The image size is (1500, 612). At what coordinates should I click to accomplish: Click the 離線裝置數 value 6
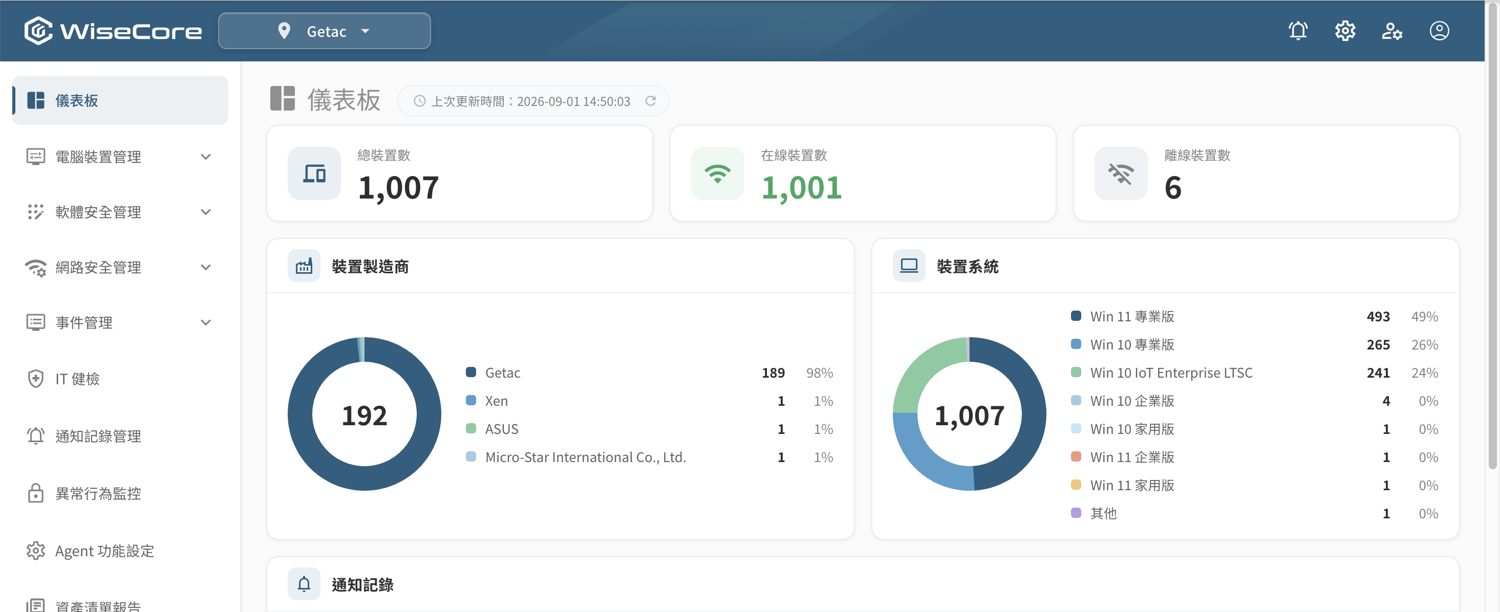point(1173,187)
